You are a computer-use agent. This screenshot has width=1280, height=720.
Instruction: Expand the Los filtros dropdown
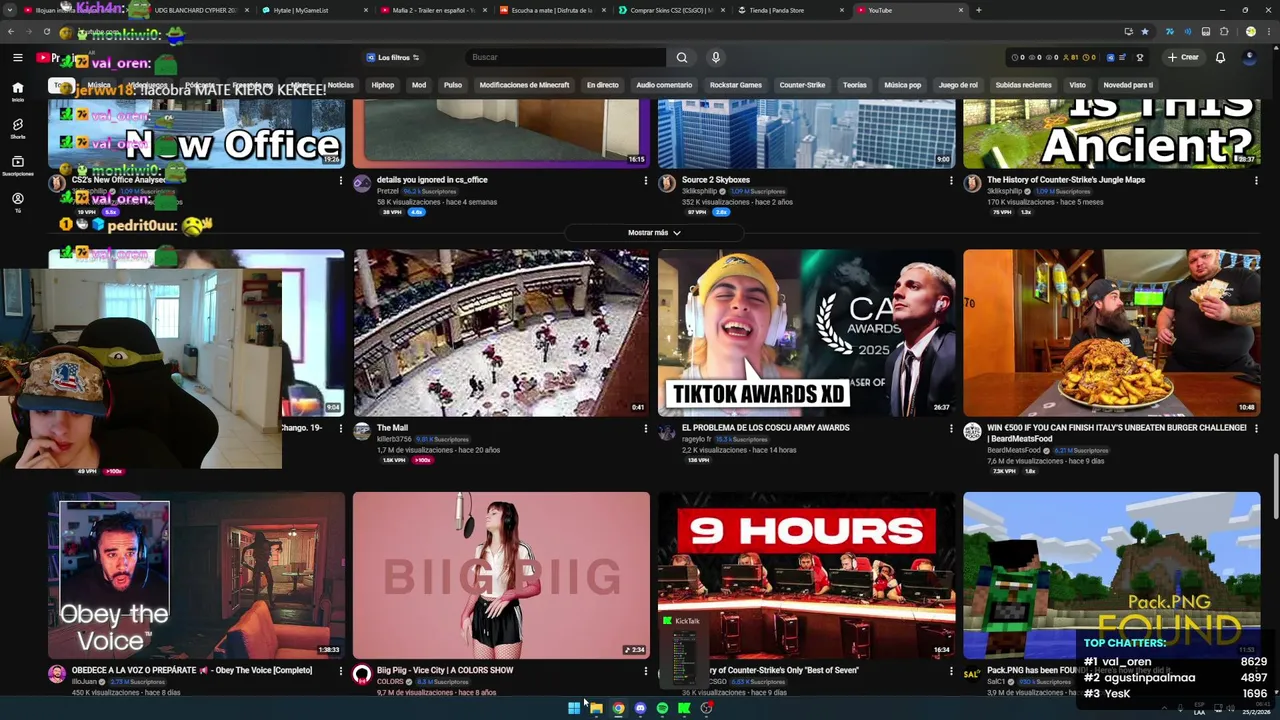[x=392, y=57]
